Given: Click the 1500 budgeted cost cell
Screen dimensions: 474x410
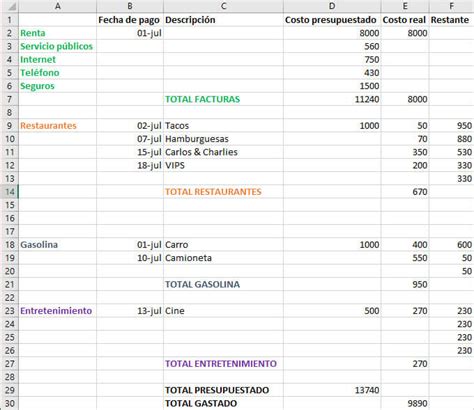Looking at the screenshot, I should tap(332, 86).
